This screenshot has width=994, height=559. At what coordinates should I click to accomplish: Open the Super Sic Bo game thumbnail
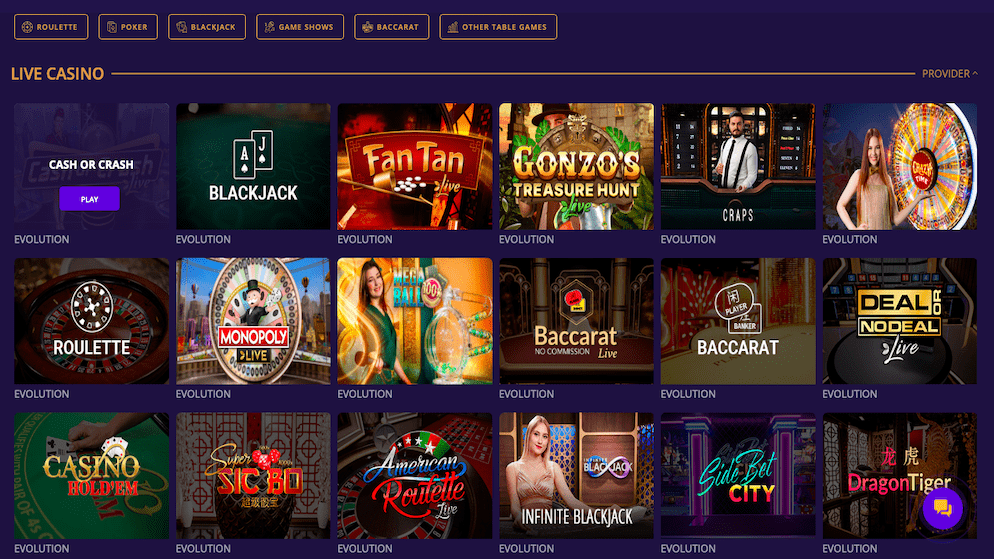(x=253, y=476)
